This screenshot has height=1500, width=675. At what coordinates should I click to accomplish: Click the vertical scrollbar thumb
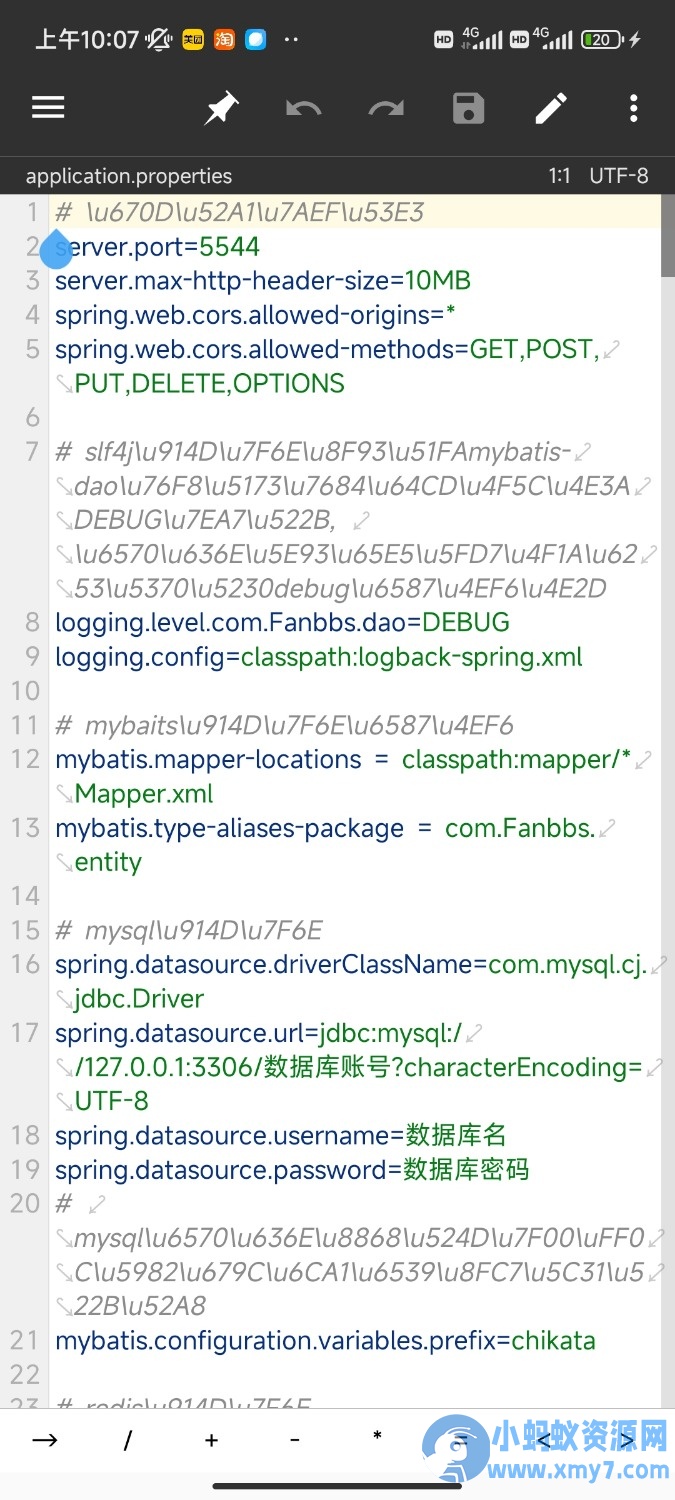point(668,236)
